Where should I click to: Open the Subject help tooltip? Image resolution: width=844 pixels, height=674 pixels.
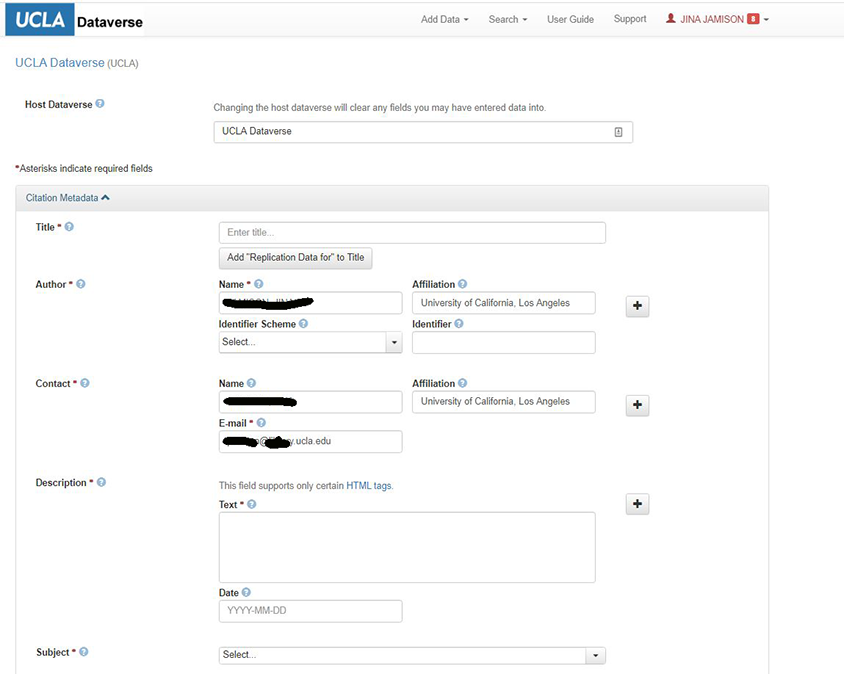tap(83, 652)
